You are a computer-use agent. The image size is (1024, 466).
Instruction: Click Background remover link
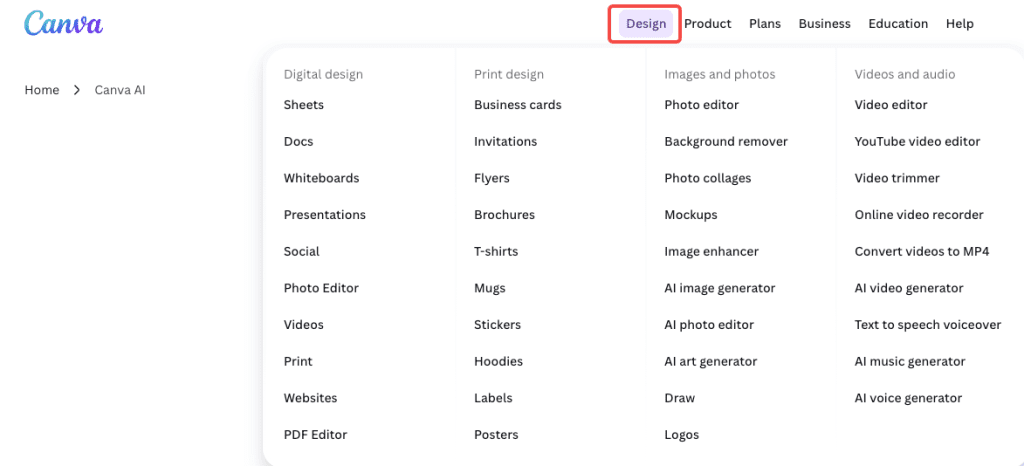coord(725,142)
